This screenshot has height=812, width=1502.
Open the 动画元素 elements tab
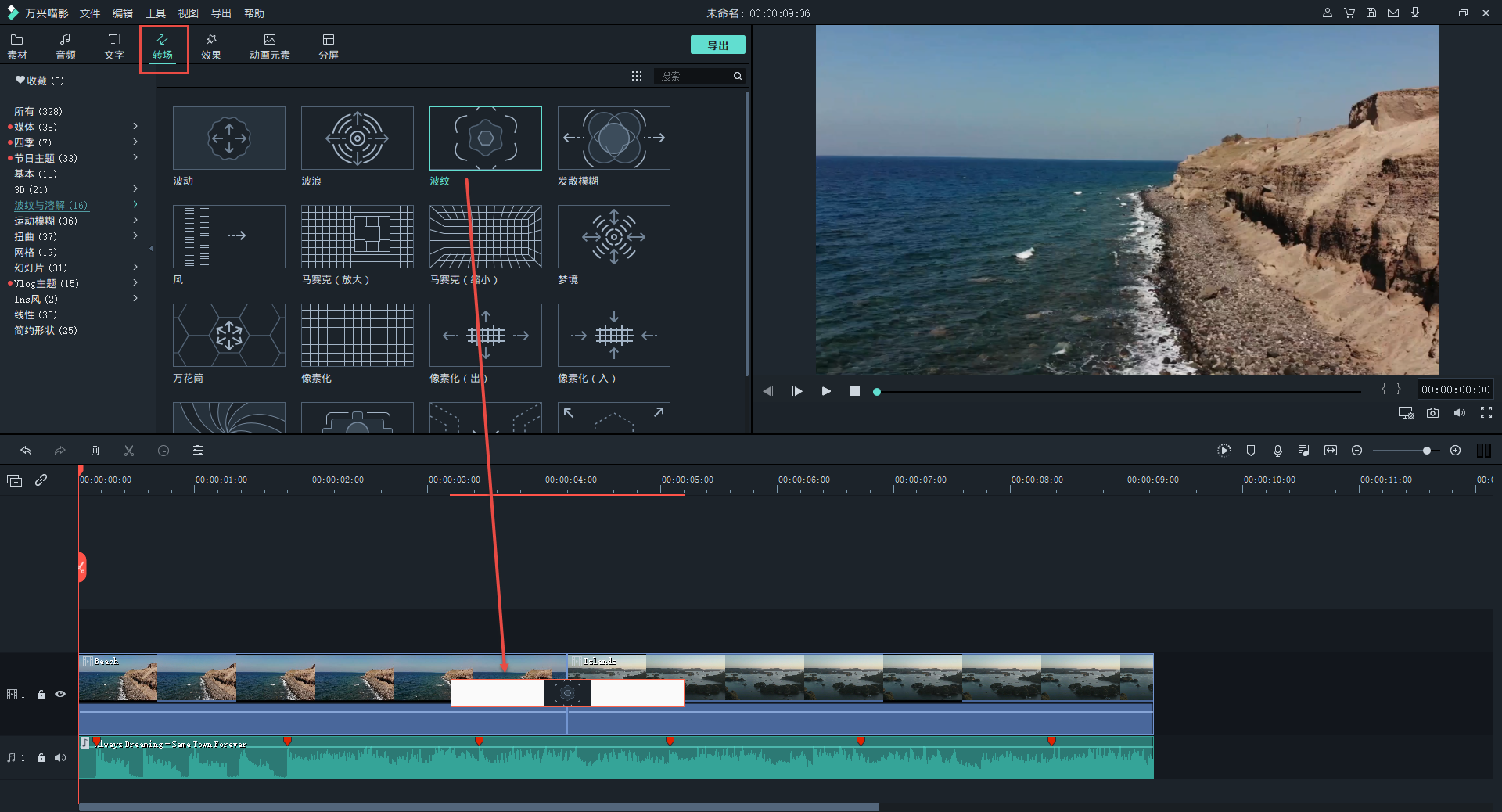coord(270,47)
